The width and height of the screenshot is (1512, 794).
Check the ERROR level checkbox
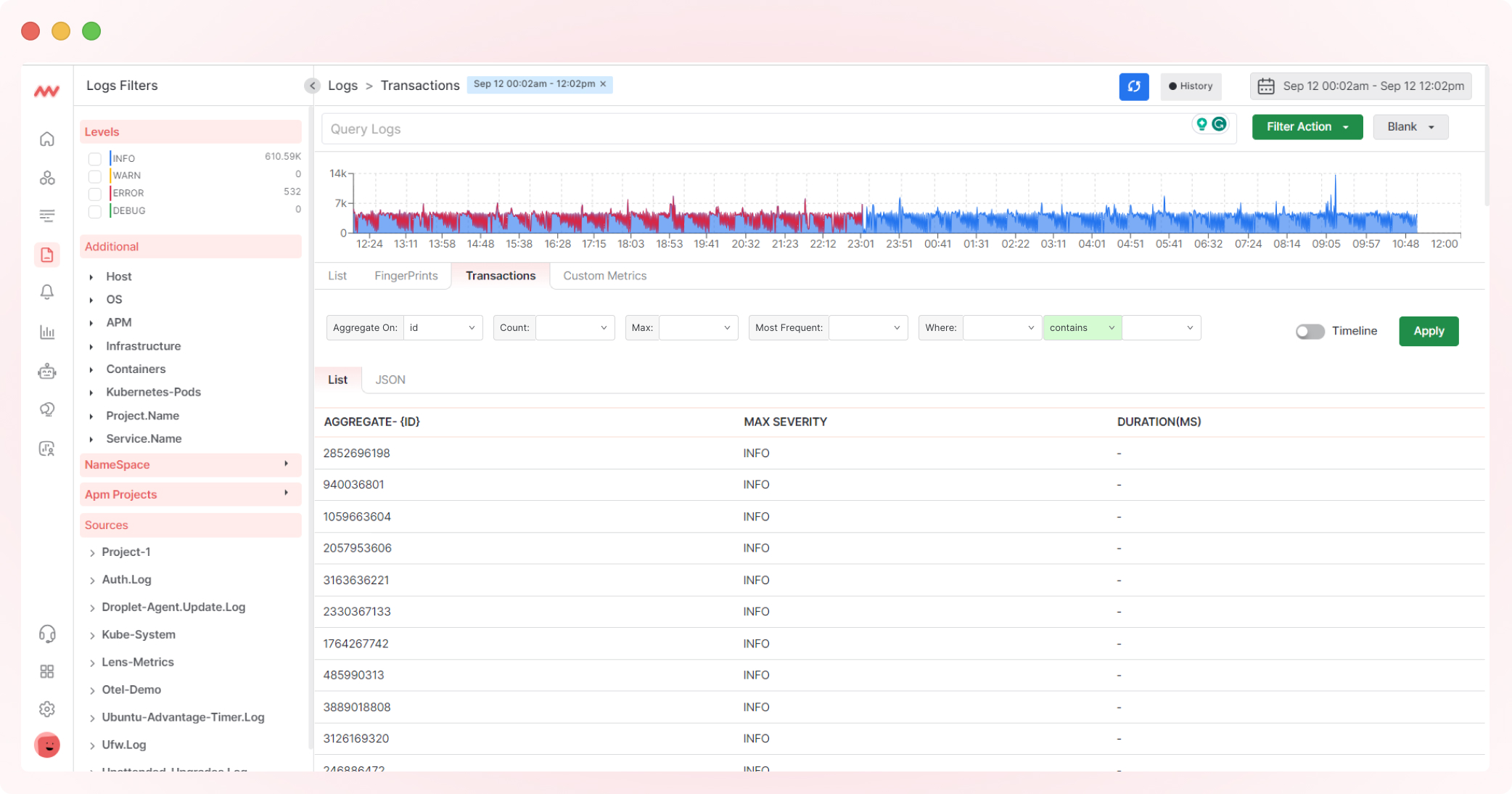point(95,193)
